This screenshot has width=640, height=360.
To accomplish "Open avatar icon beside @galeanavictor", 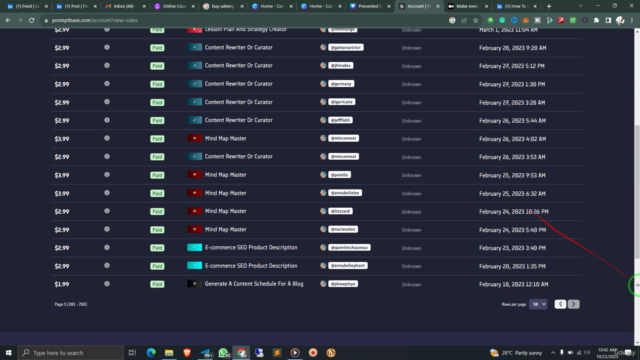I will click(x=323, y=47).
